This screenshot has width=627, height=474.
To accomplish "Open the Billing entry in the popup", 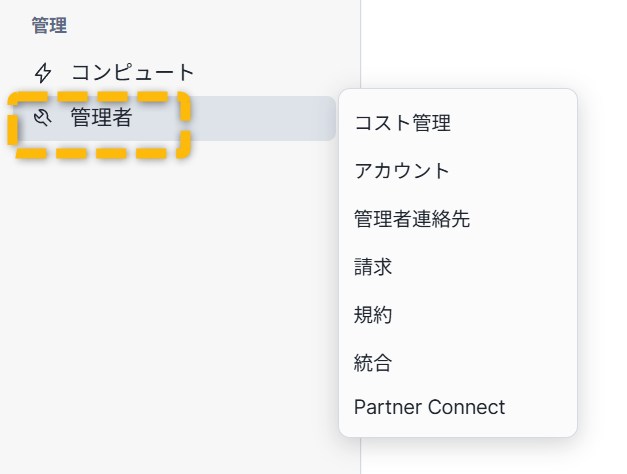I will (x=373, y=267).
